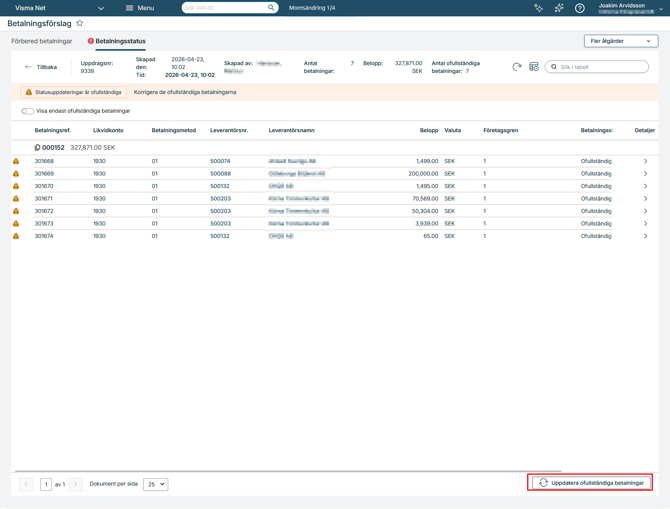Click the refresh icon beside table search

coord(517,67)
